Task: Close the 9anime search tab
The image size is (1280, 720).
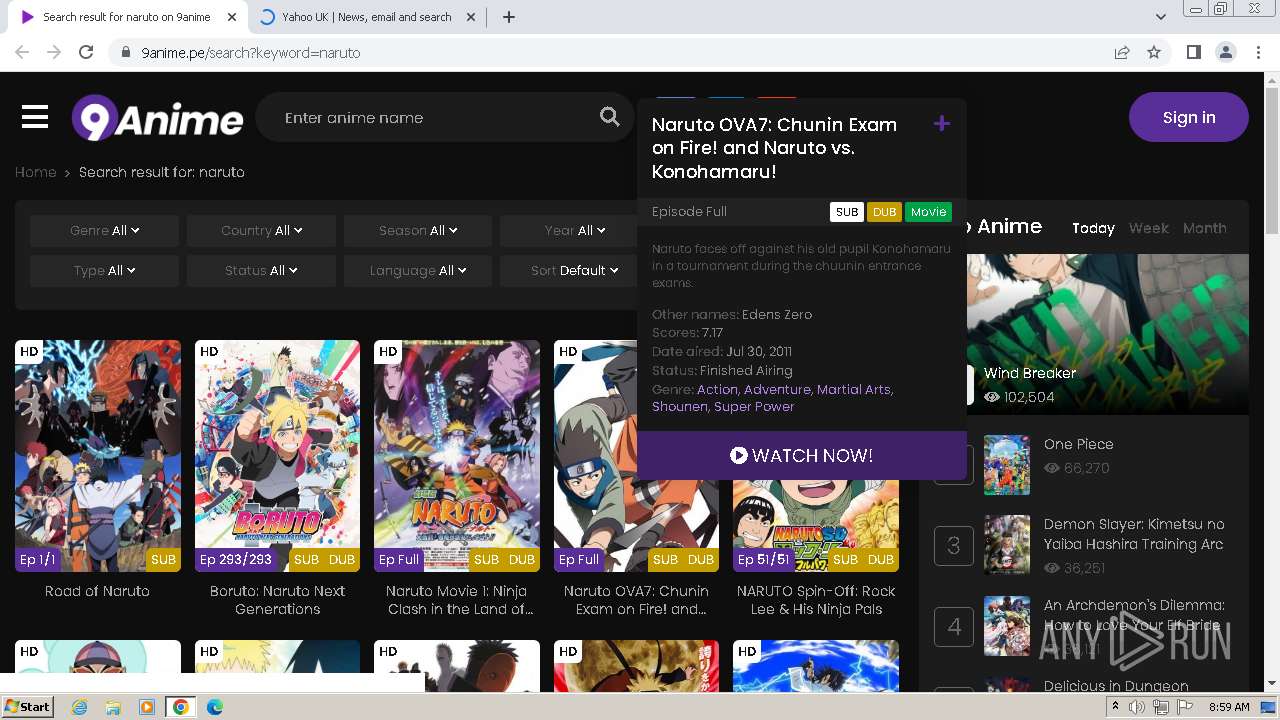Action: pos(232,17)
